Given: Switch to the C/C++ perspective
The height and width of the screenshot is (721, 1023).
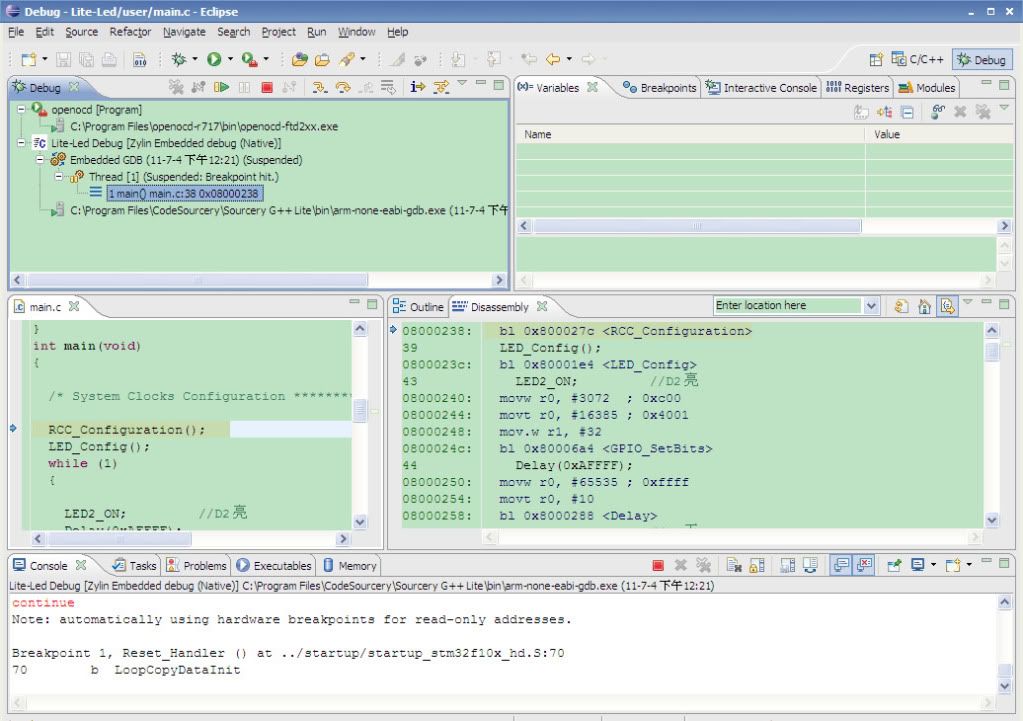Looking at the screenshot, I should tap(918, 60).
